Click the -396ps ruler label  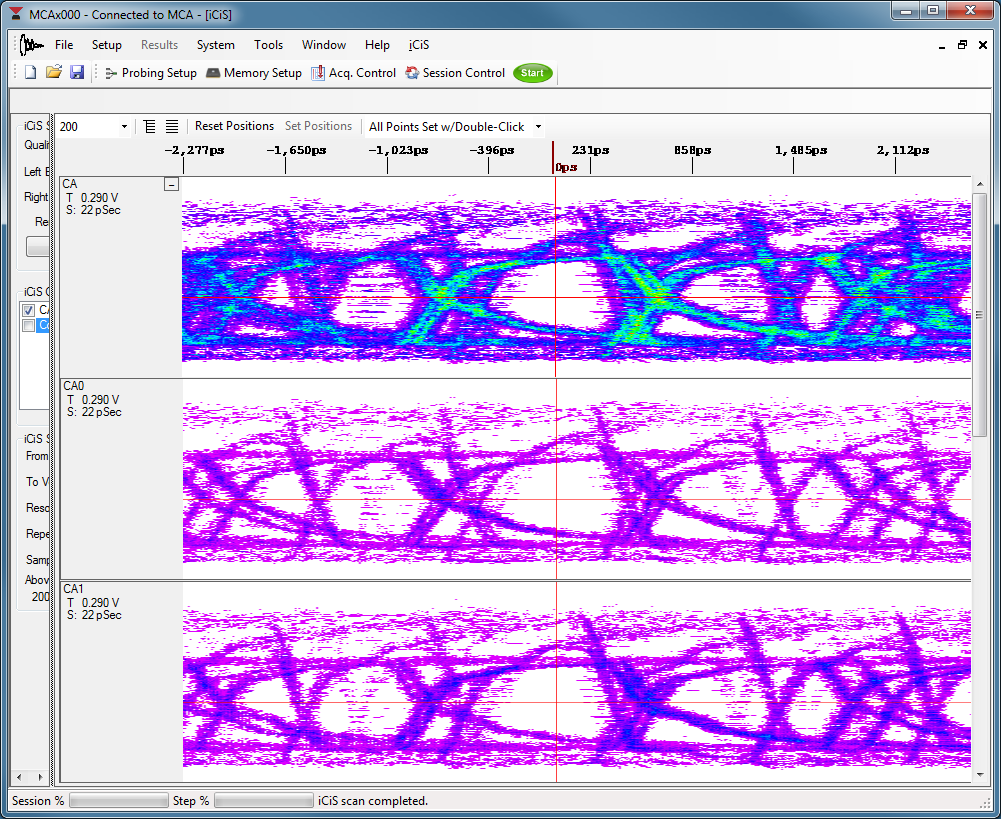pos(492,151)
